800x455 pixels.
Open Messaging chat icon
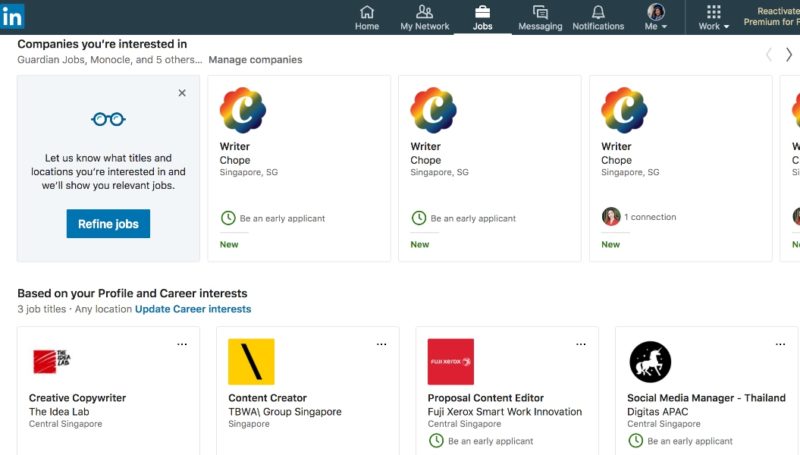(540, 12)
